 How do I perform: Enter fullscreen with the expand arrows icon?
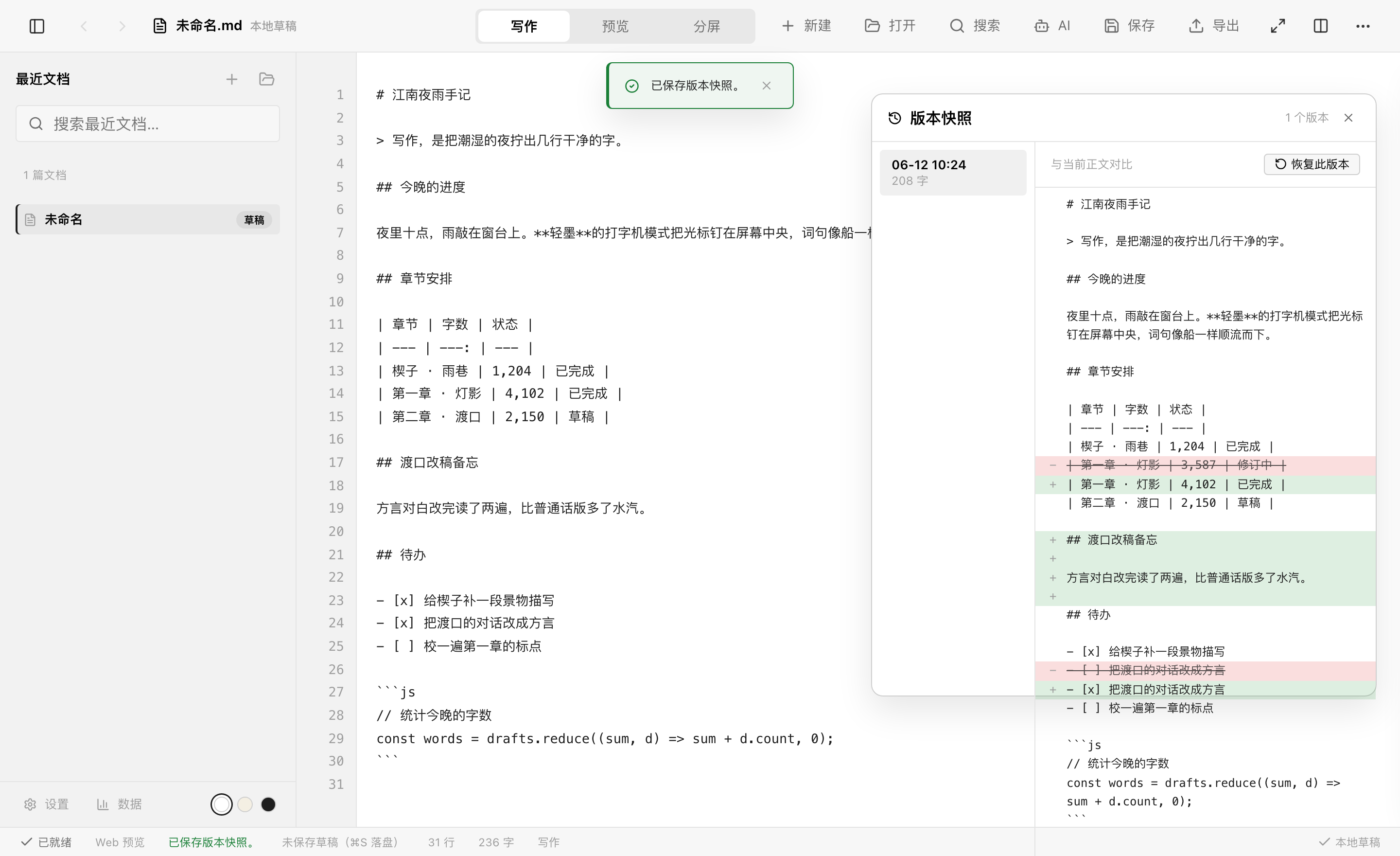point(1278,26)
